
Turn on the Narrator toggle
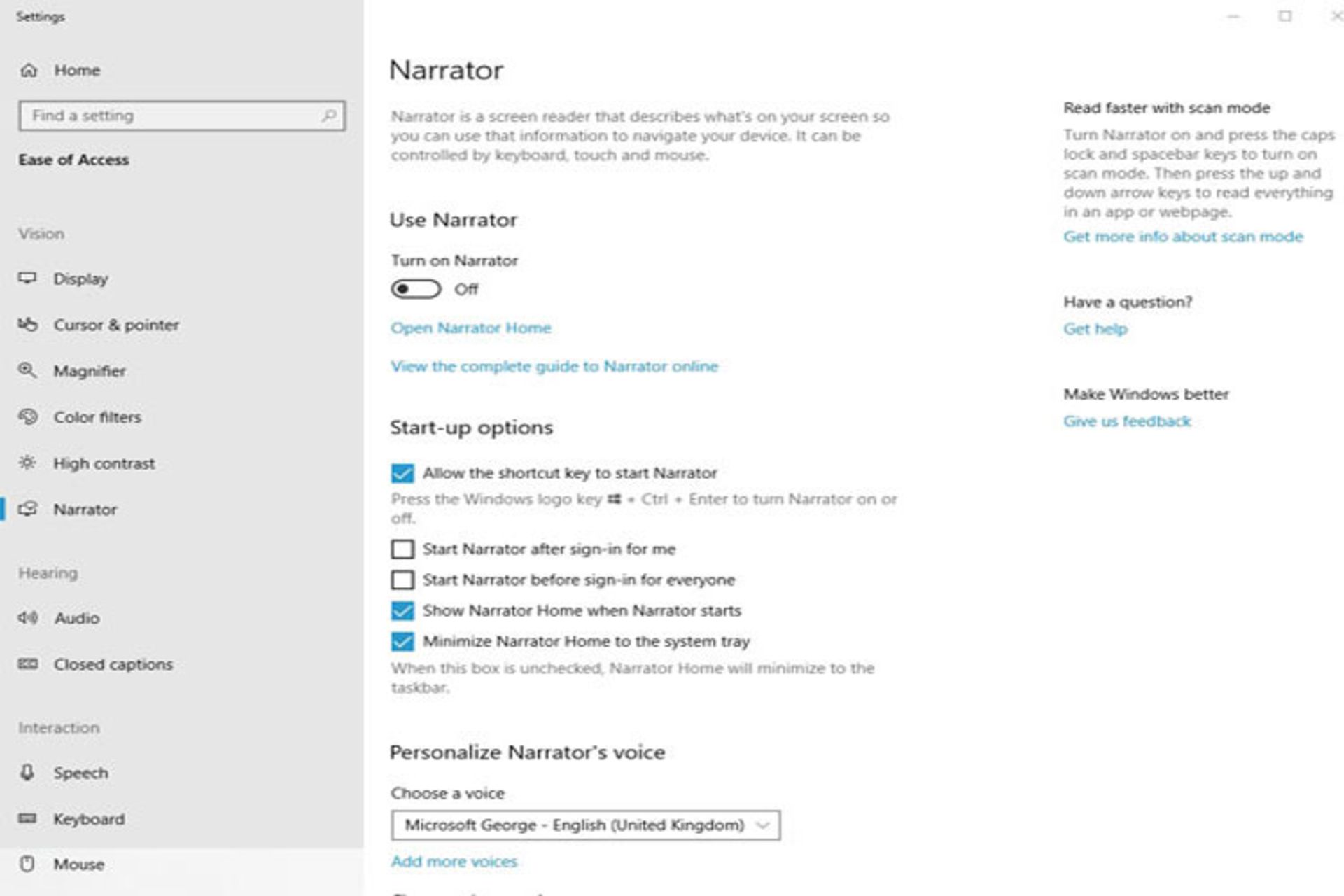pyautogui.click(x=416, y=289)
